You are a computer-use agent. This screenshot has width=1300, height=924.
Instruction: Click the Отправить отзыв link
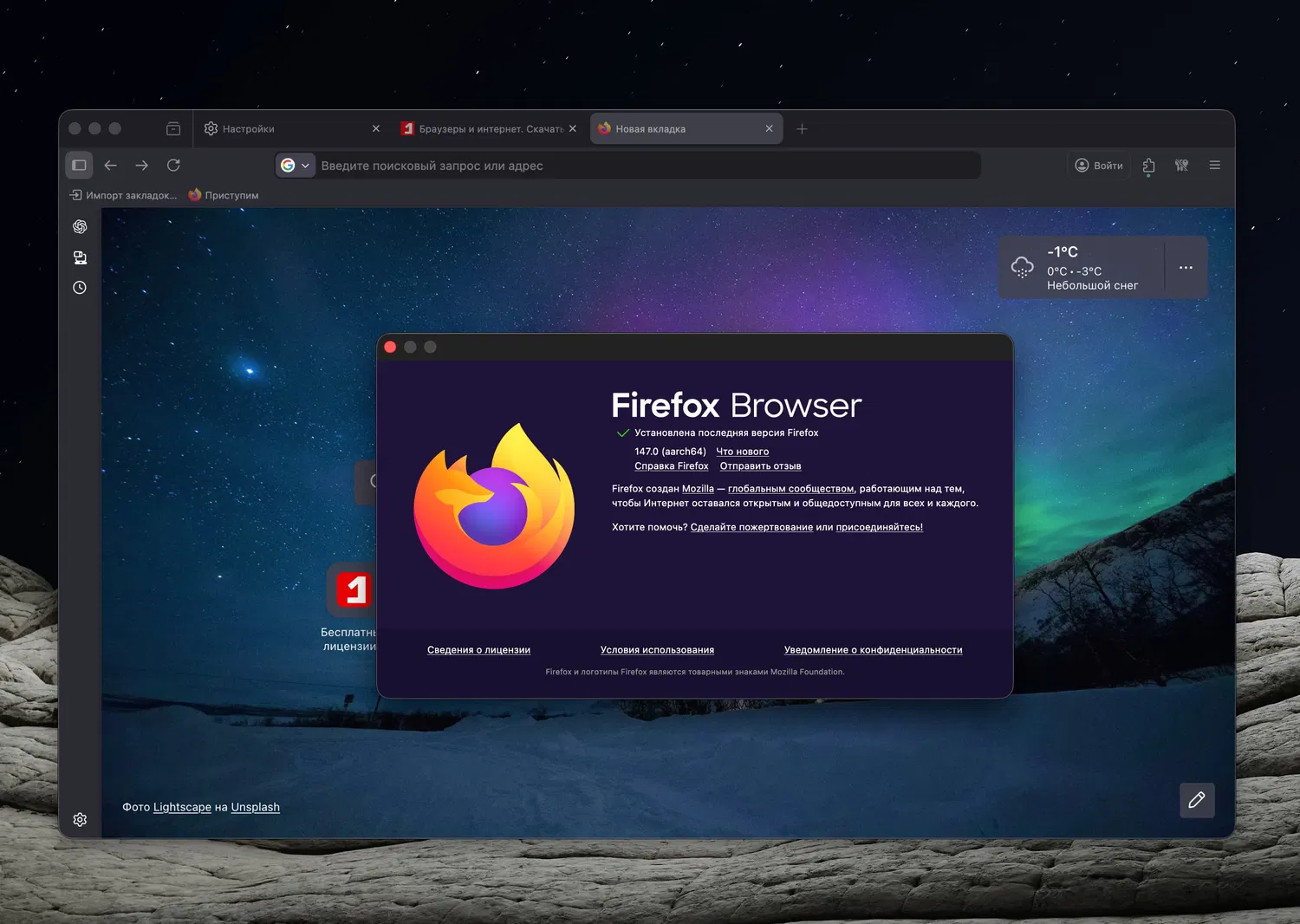tap(760, 466)
